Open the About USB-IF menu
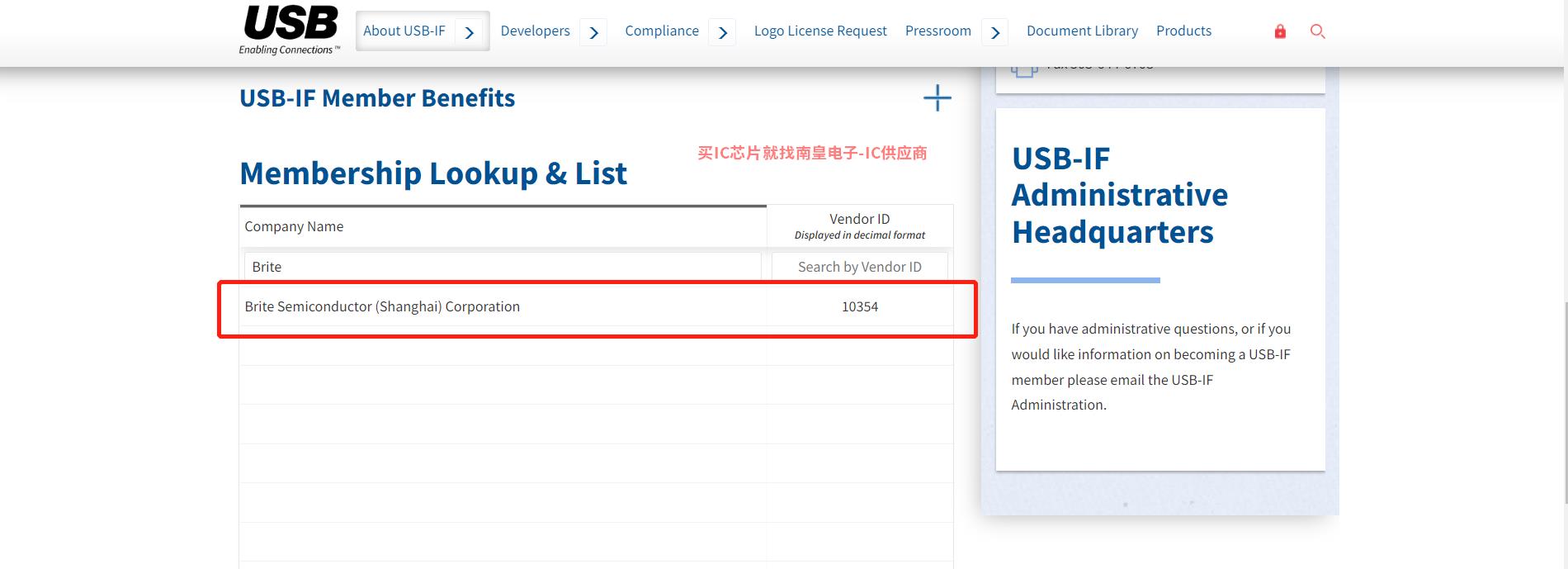This screenshot has width=1568, height=569. coord(404,31)
